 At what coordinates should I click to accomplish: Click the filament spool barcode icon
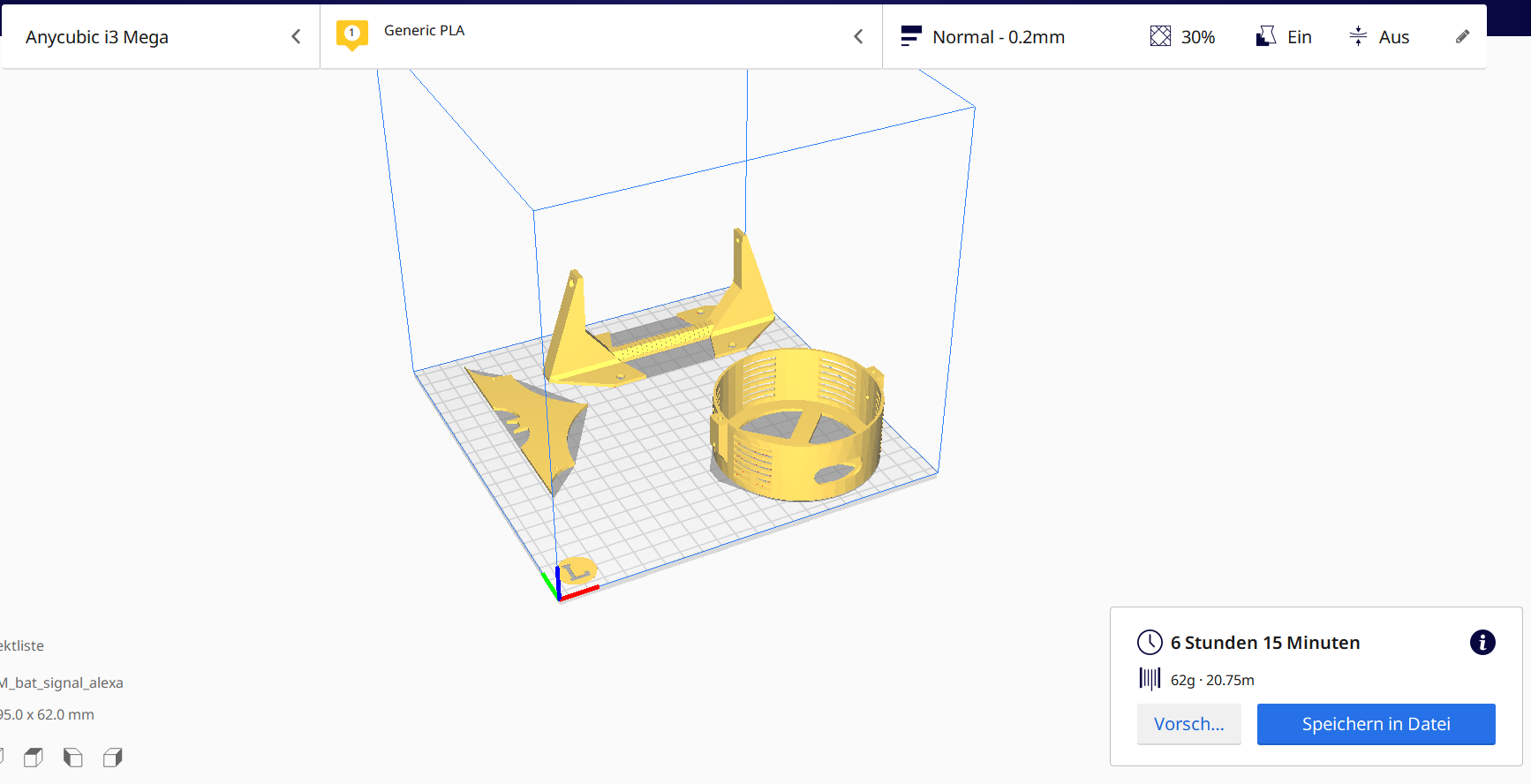[x=1150, y=679]
